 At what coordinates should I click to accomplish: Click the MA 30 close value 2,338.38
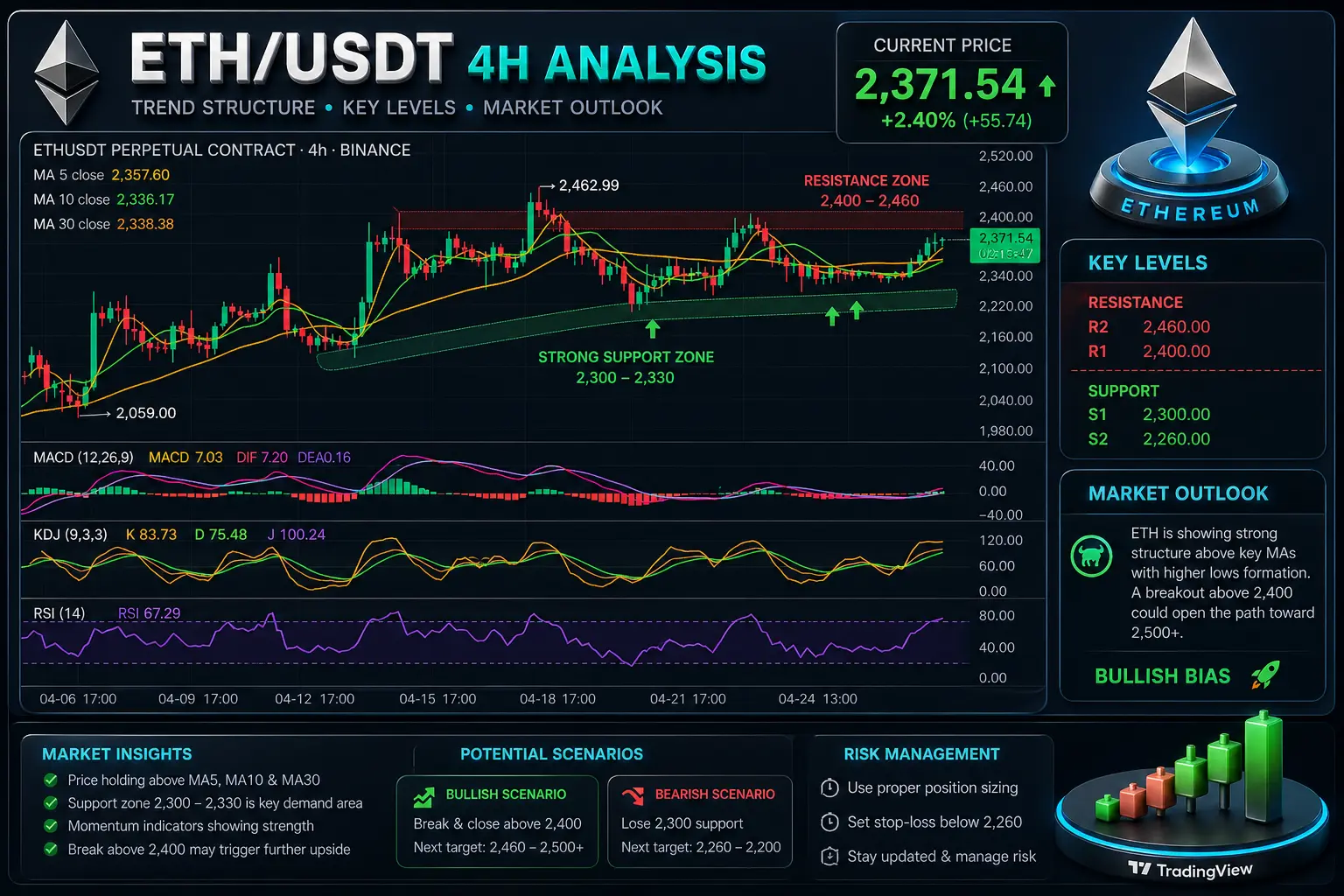click(x=145, y=224)
